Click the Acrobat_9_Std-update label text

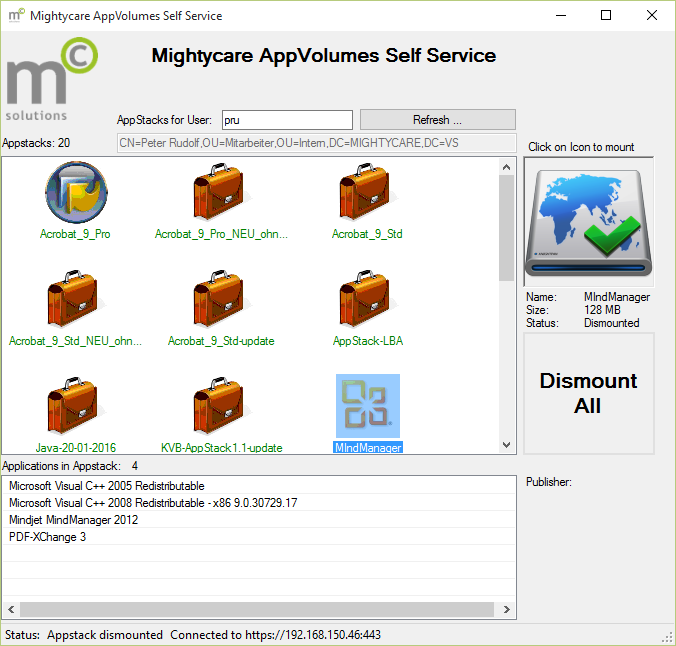[221, 341]
